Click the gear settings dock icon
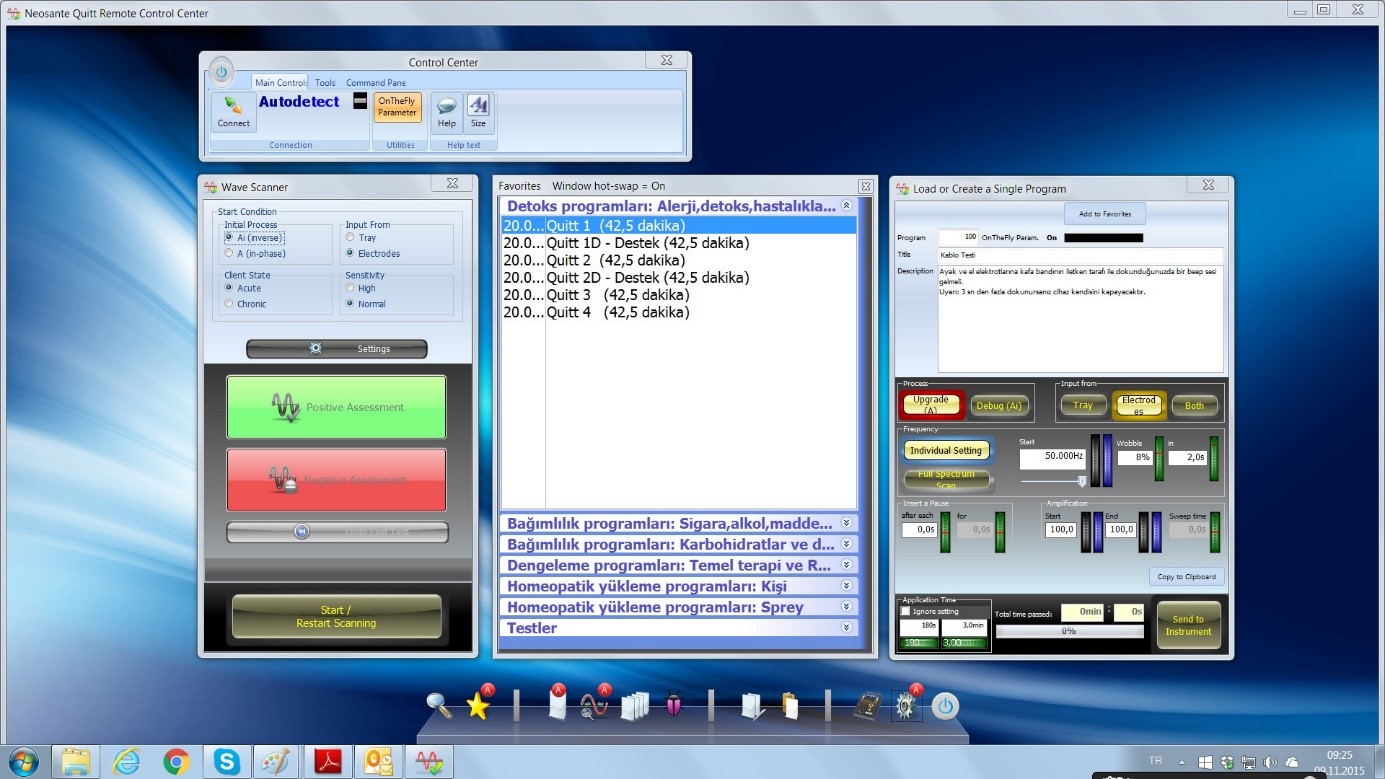The image size is (1385, 779). tap(905, 705)
